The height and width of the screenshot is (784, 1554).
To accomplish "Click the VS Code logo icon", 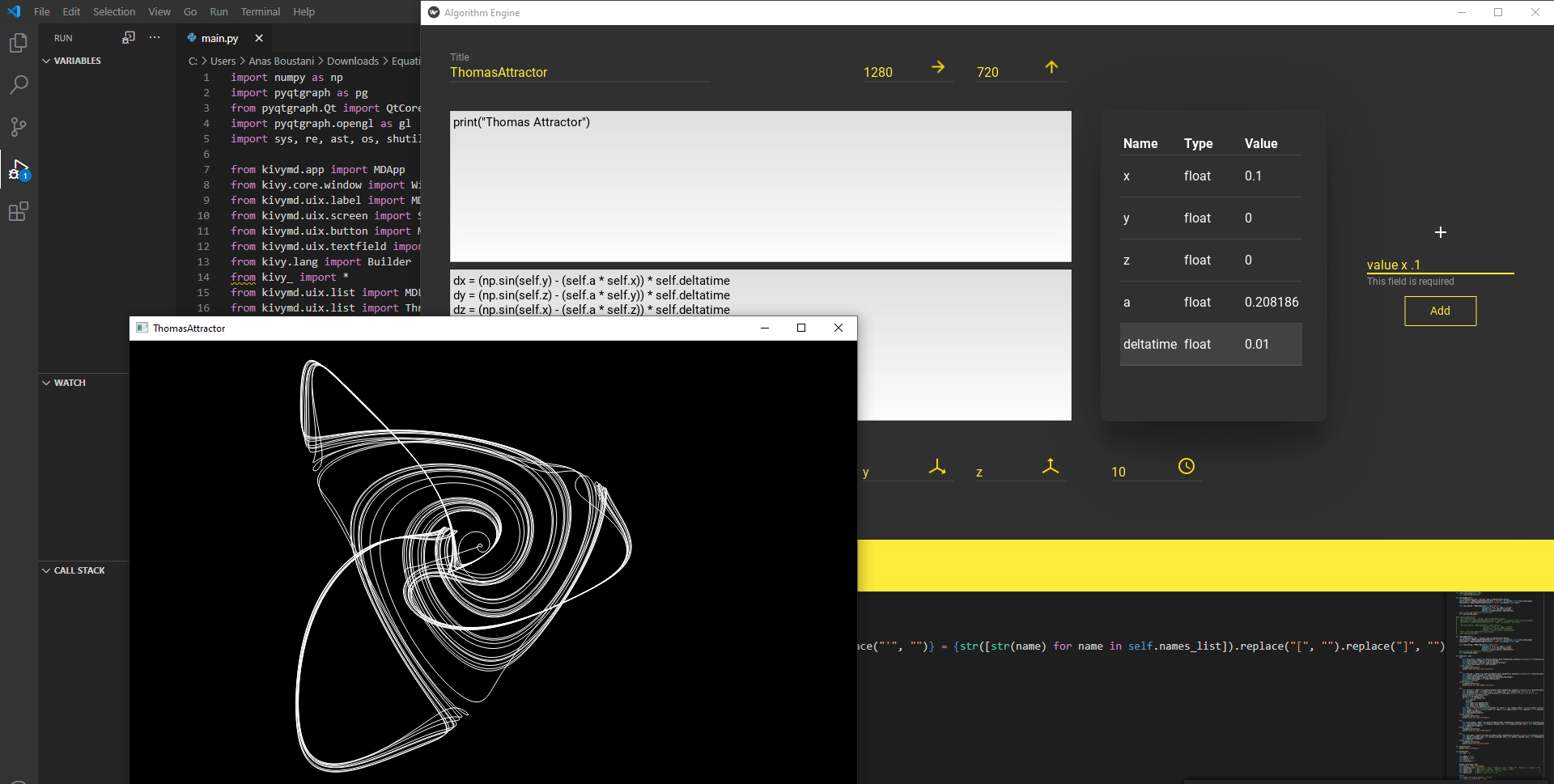I will click(x=14, y=11).
